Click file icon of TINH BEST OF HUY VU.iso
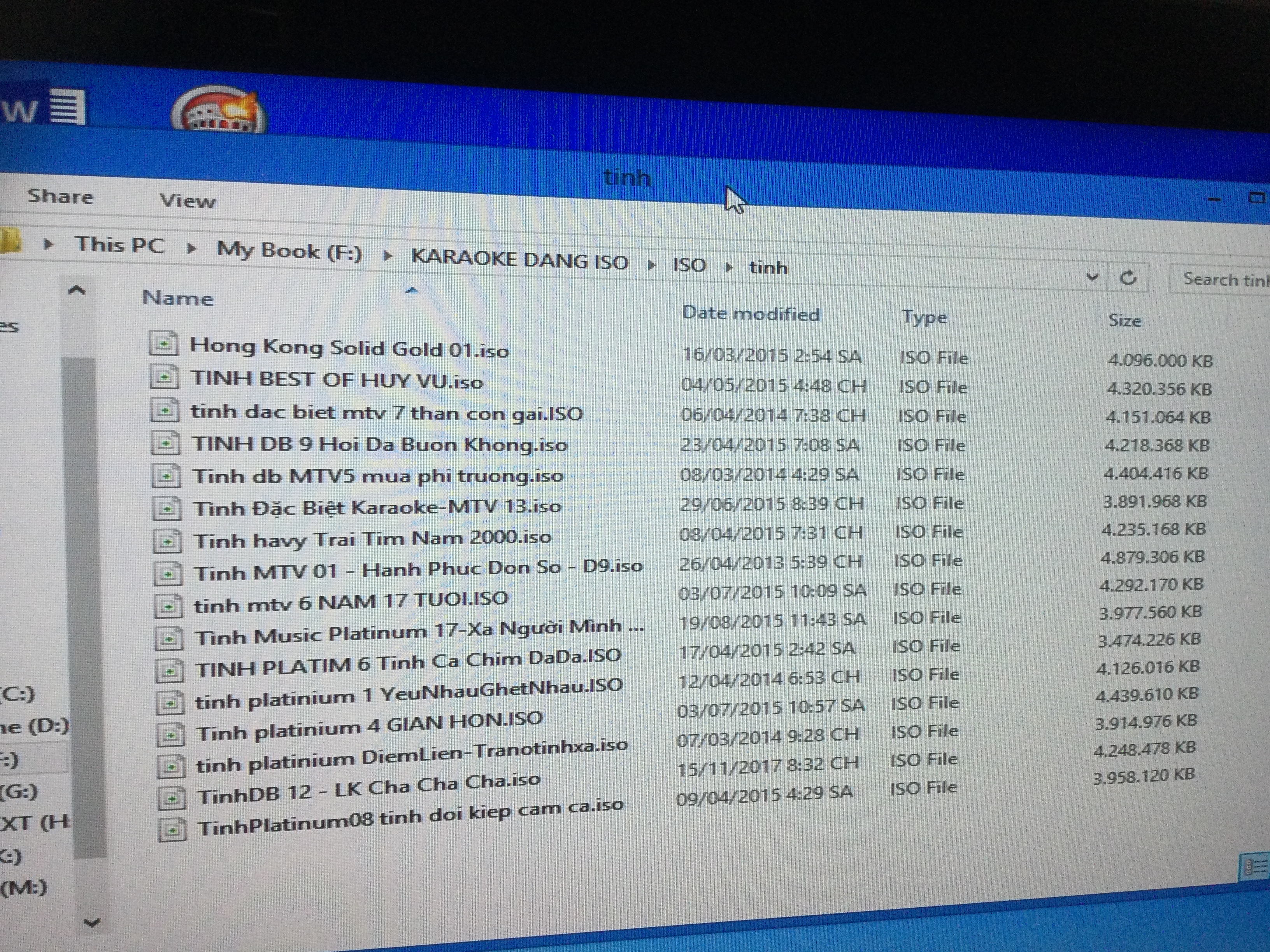1270x952 pixels. [x=164, y=377]
